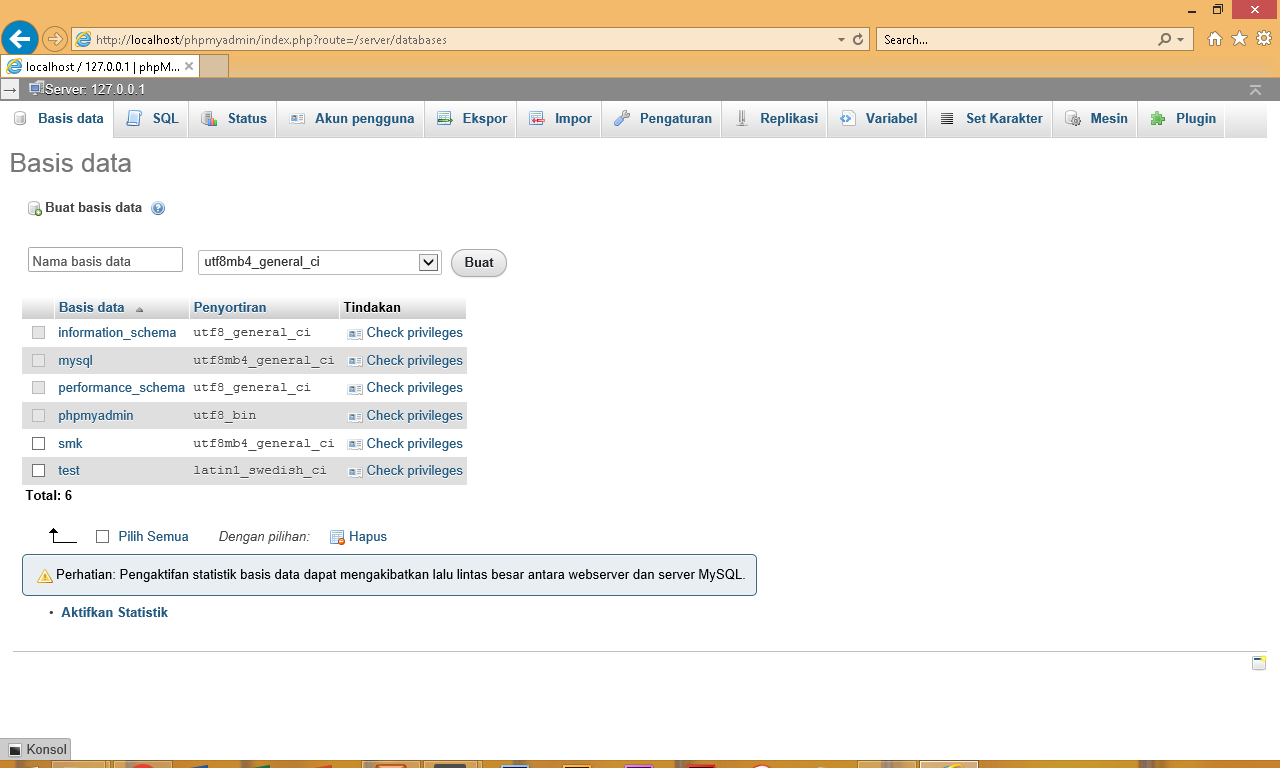
Task: Click the disabled checkbox for mysql
Action: pyautogui.click(x=39, y=360)
